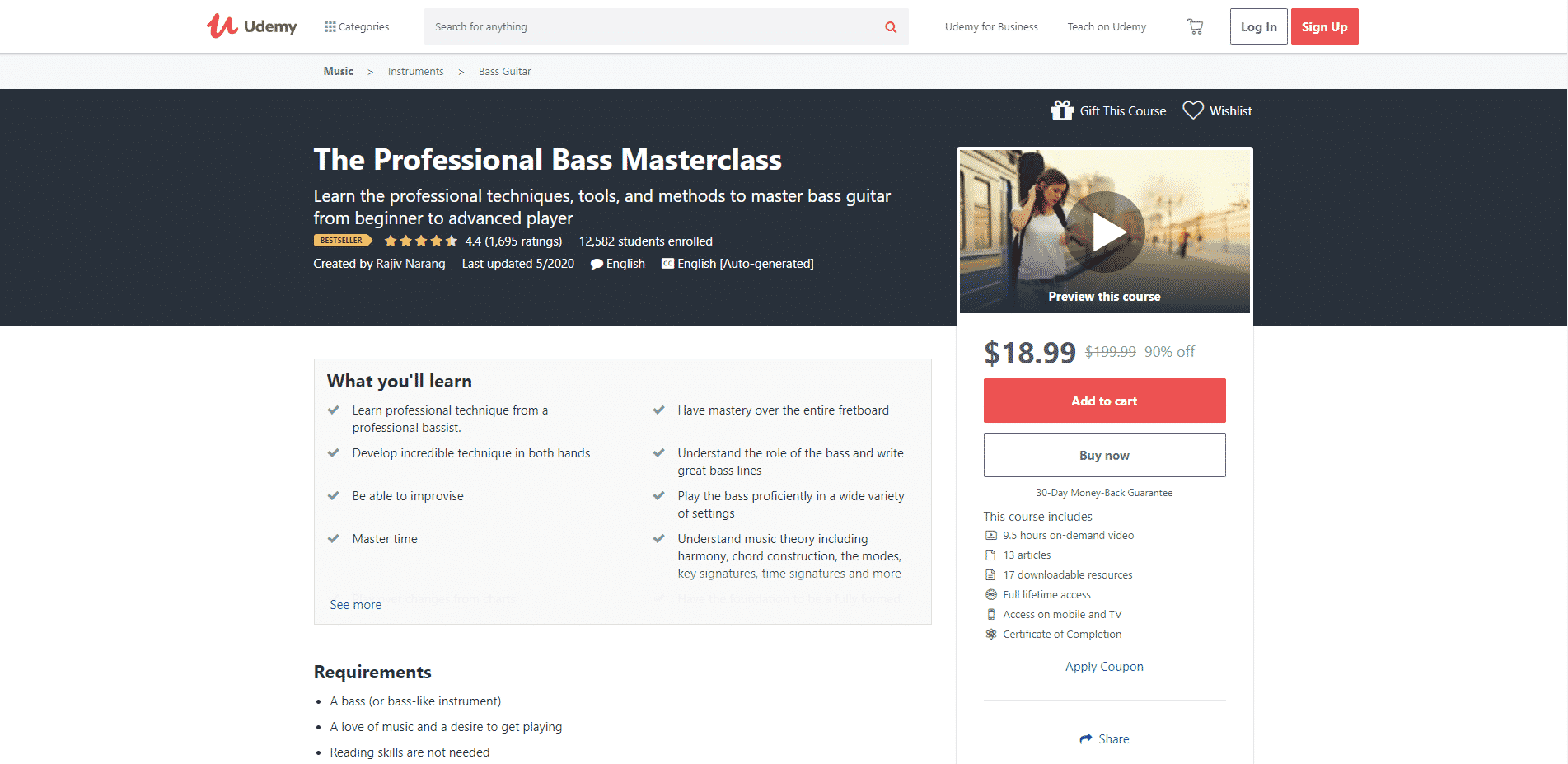Click checkmark beside Play the bass proficiently
The width and height of the screenshot is (1568, 764).
click(x=659, y=495)
